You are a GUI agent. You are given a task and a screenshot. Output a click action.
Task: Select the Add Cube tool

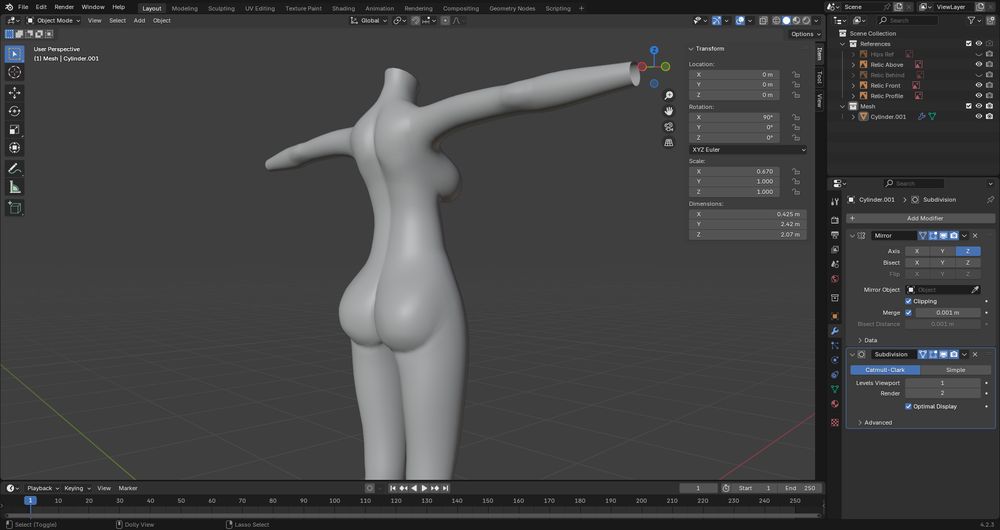tap(14, 208)
